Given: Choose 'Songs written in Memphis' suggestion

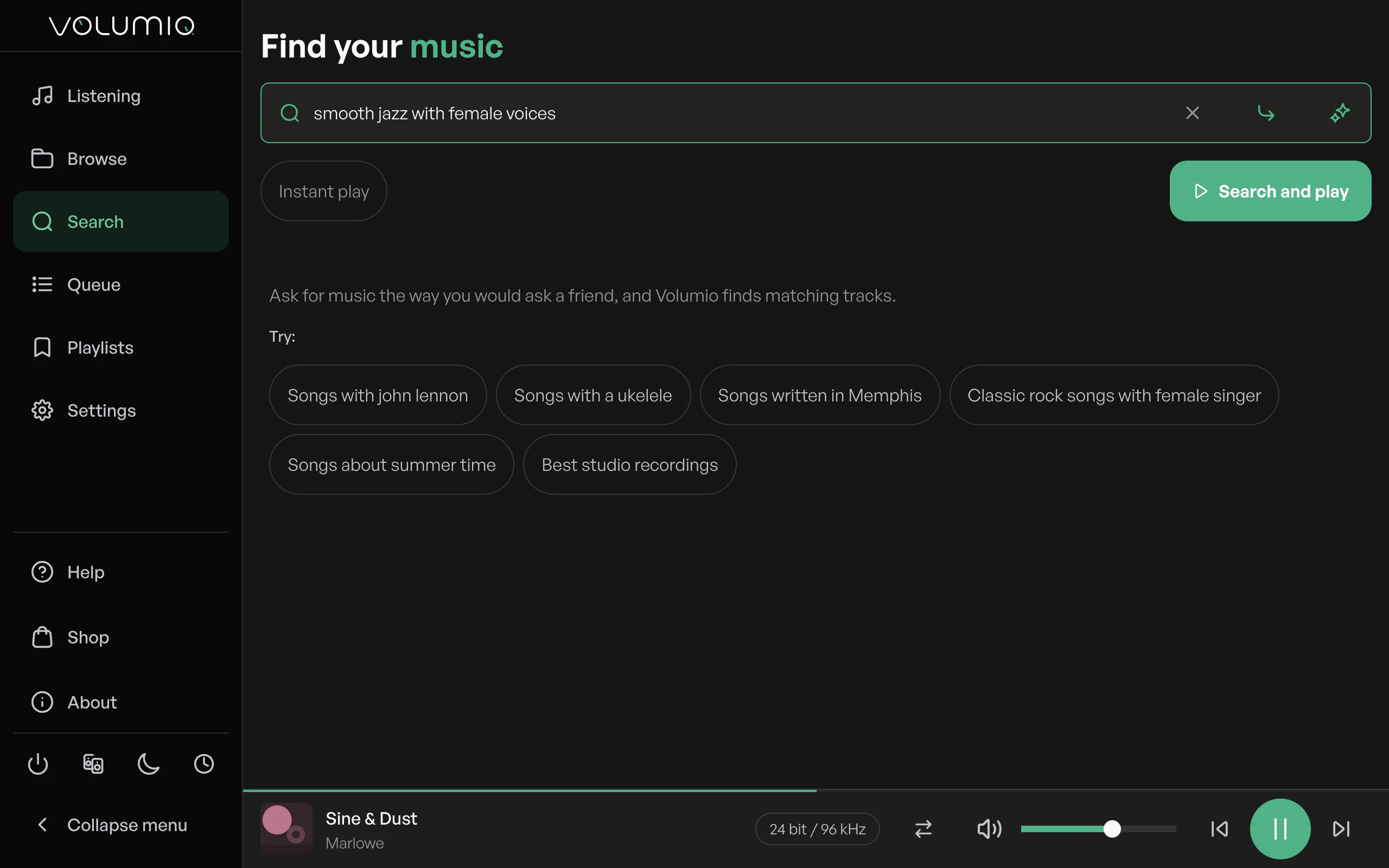Looking at the screenshot, I should (820, 395).
